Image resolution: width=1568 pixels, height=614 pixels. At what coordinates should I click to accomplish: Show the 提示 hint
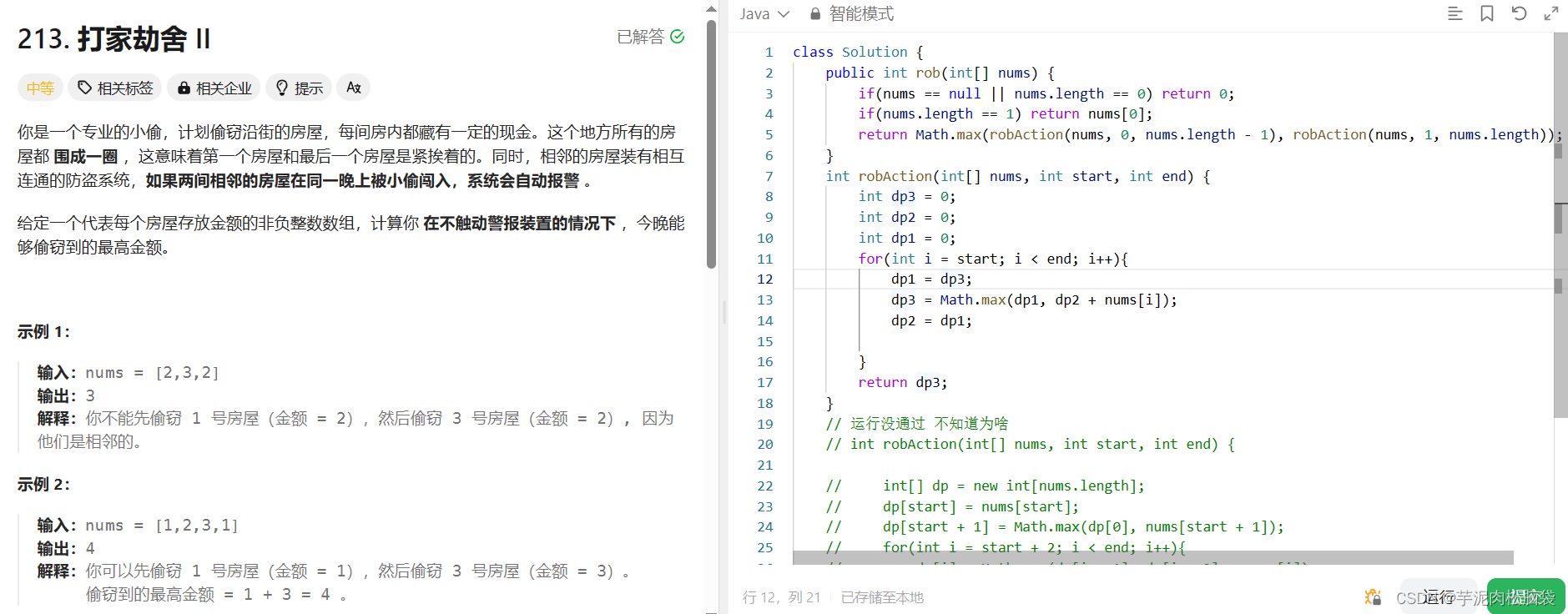tap(299, 88)
